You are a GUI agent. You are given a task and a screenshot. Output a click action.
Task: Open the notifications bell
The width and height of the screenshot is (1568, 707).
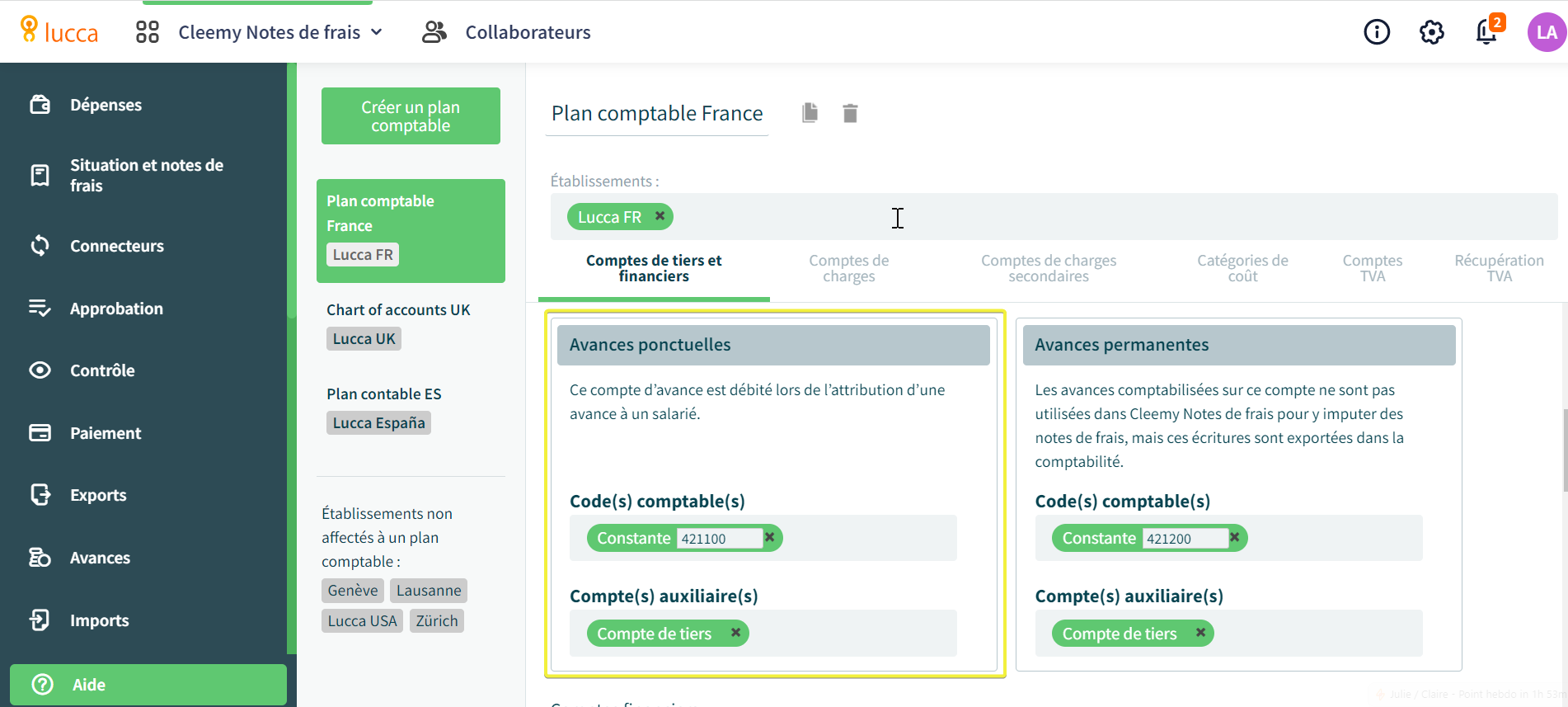(1487, 31)
